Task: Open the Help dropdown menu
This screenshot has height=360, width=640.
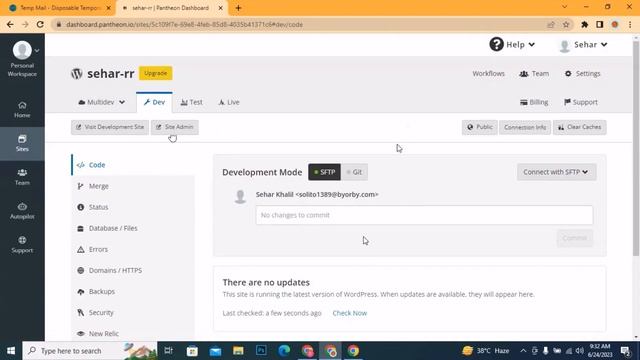Action: coord(512,44)
